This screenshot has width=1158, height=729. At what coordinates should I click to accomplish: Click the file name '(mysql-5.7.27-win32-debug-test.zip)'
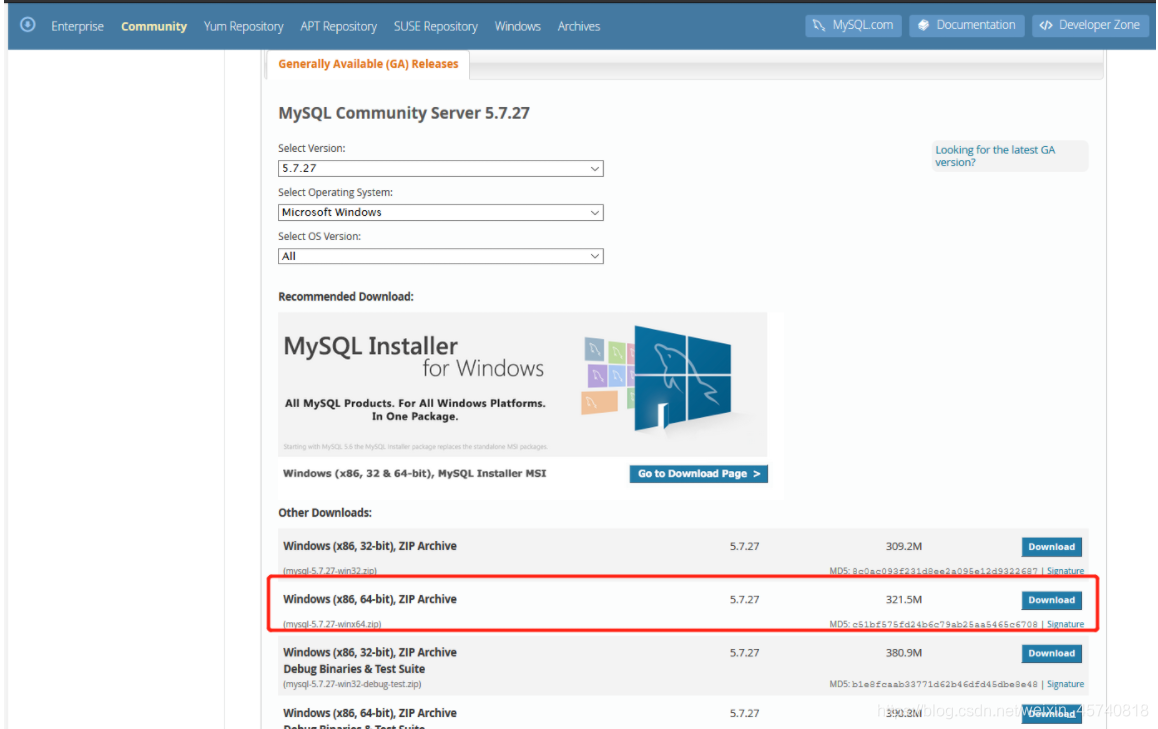352,684
